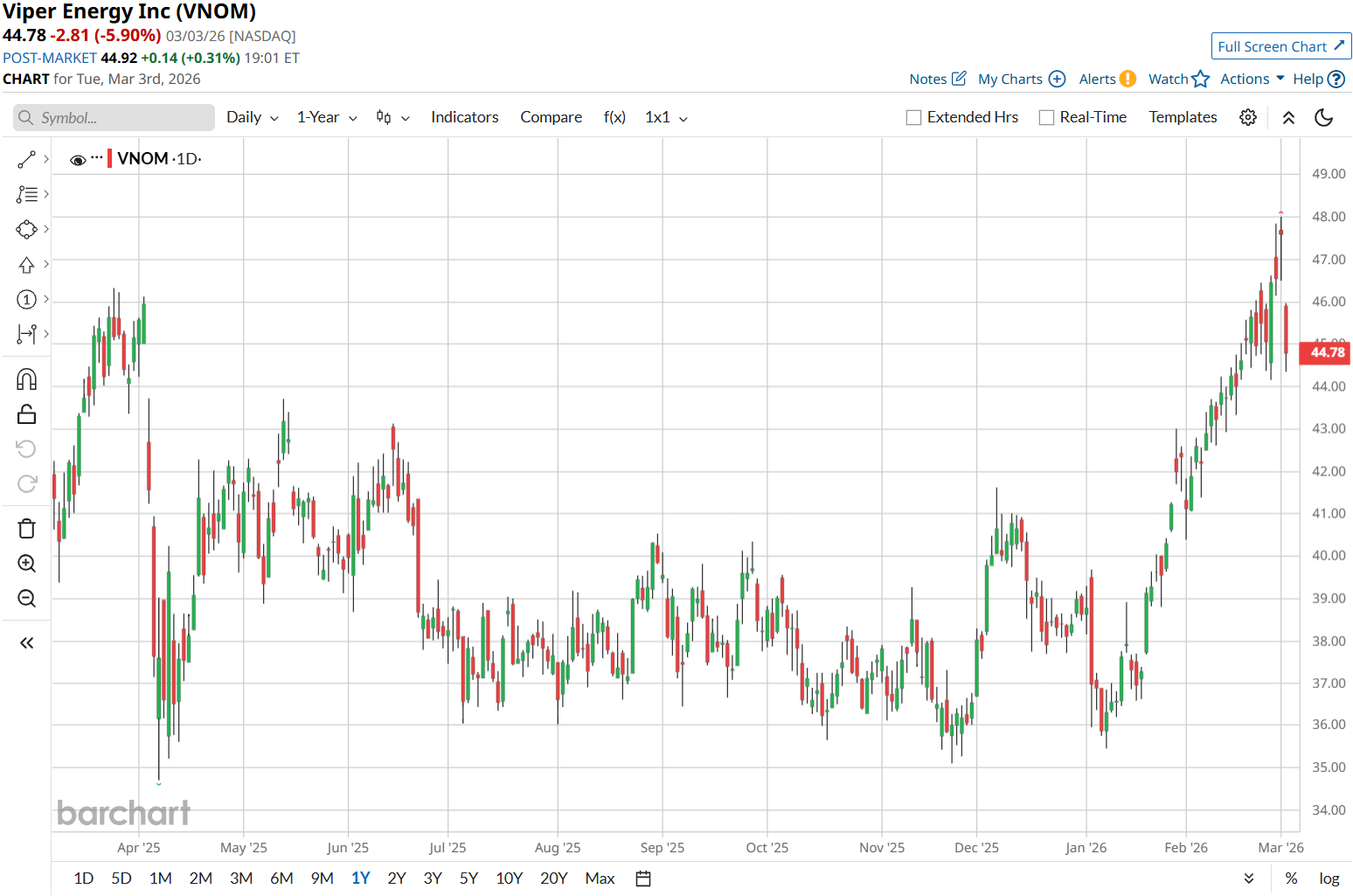Open the Alerts link

click(x=1107, y=79)
